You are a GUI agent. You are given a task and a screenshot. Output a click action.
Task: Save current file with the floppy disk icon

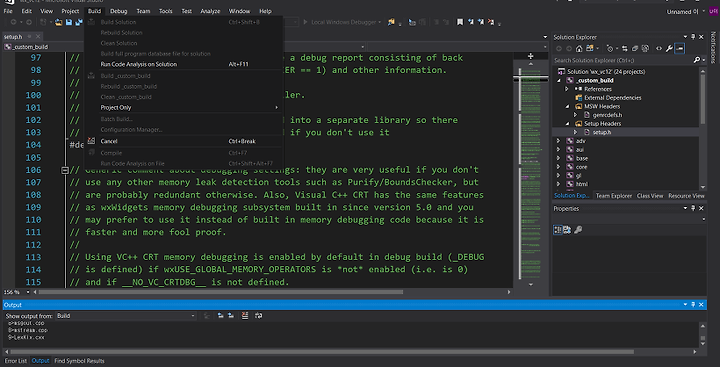(x=69, y=22)
